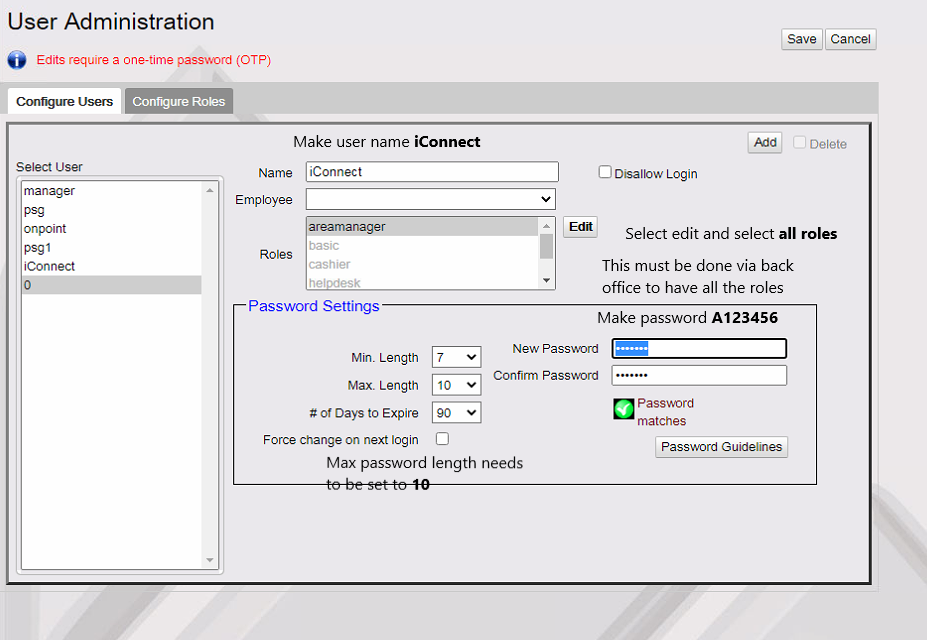Click the Cancel button
This screenshot has height=640, width=927.
click(850, 39)
